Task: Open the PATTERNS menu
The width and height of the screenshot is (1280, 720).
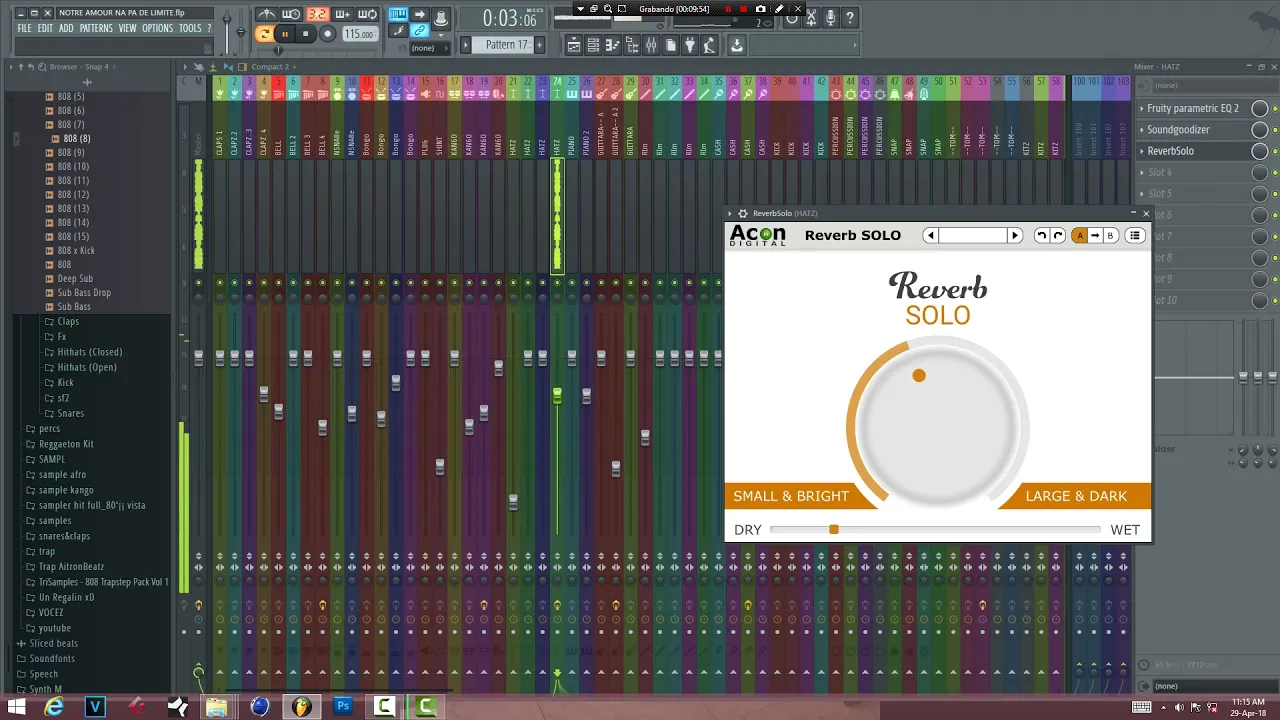Action: point(96,28)
